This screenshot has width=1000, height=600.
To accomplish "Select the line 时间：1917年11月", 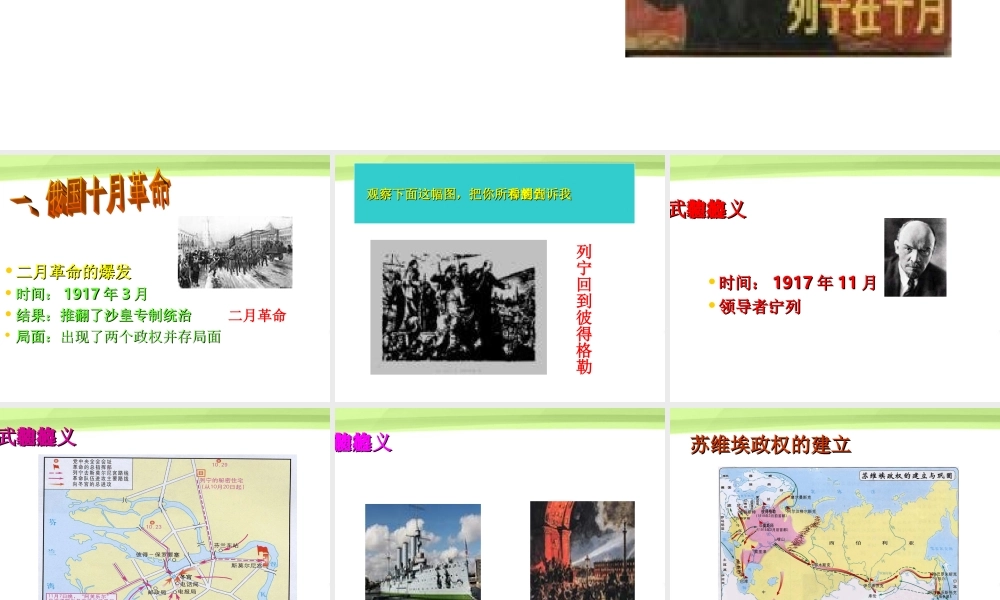I will click(x=798, y=283).
